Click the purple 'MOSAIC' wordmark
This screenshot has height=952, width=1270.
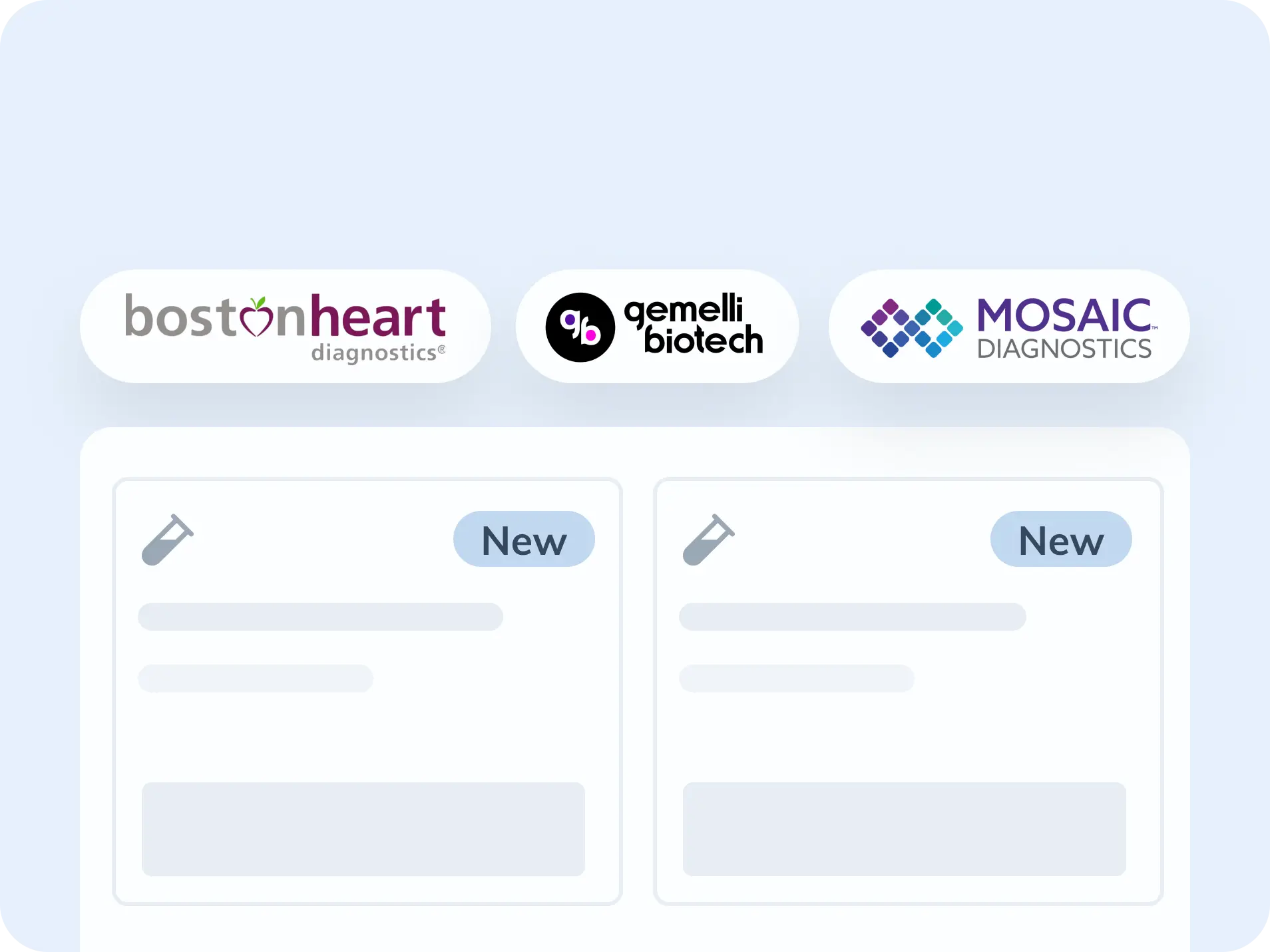1064,315
